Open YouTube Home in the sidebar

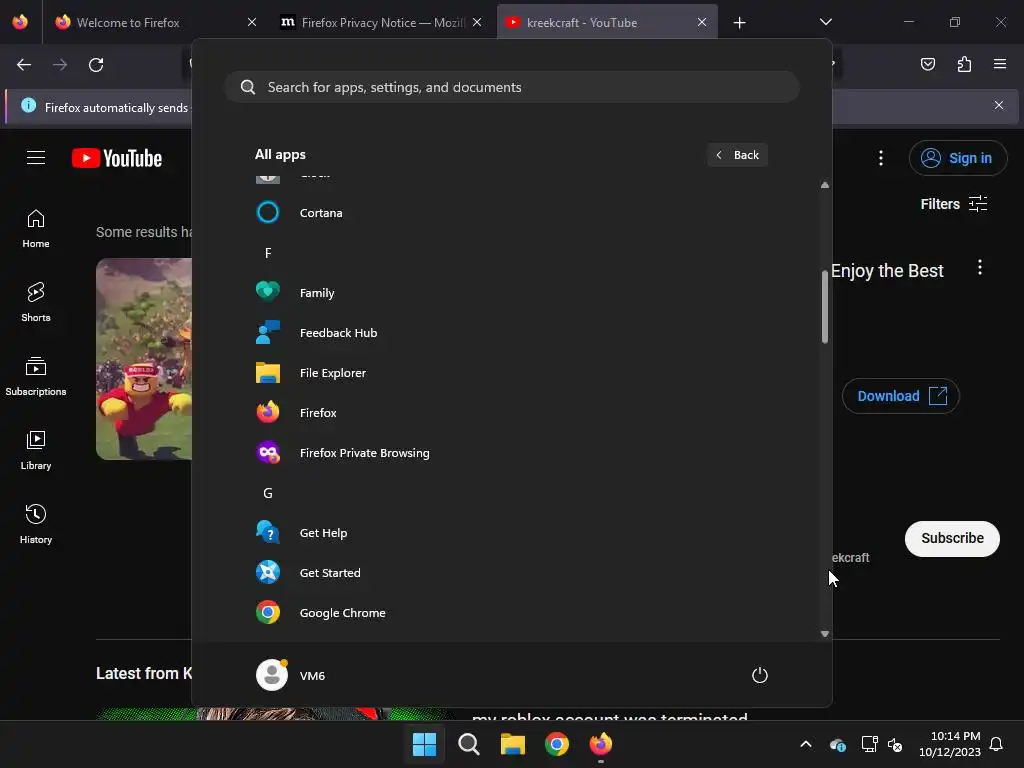coord(36,229)
